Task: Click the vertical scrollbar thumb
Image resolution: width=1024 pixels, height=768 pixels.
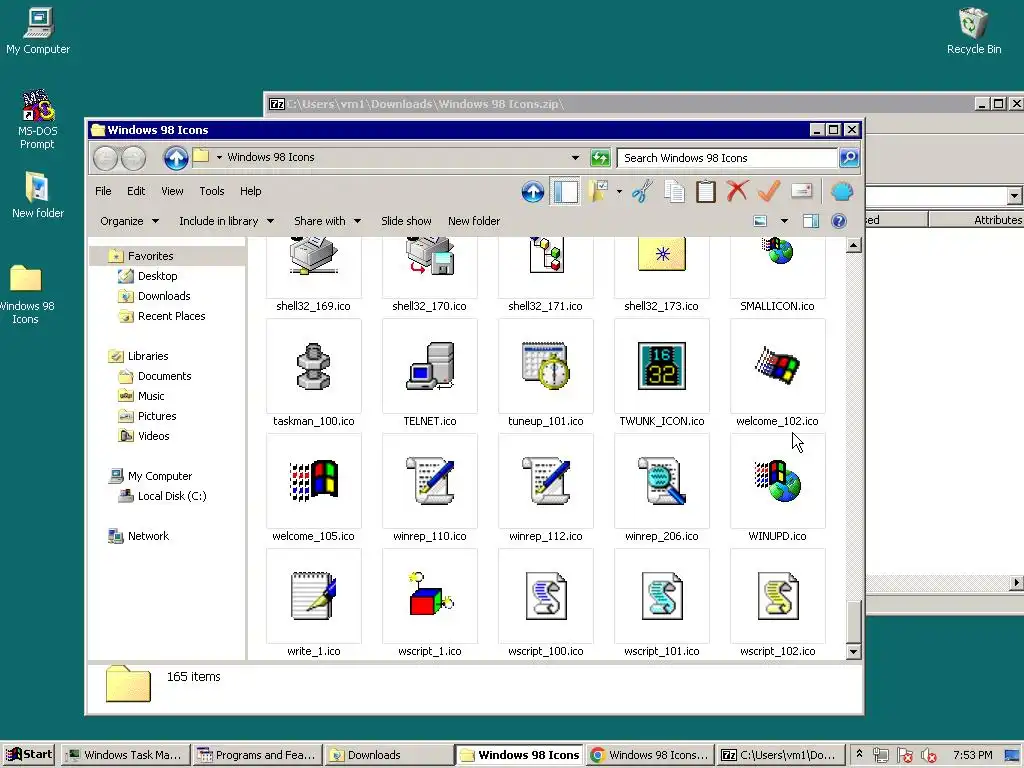Action: tap(854, 621)
